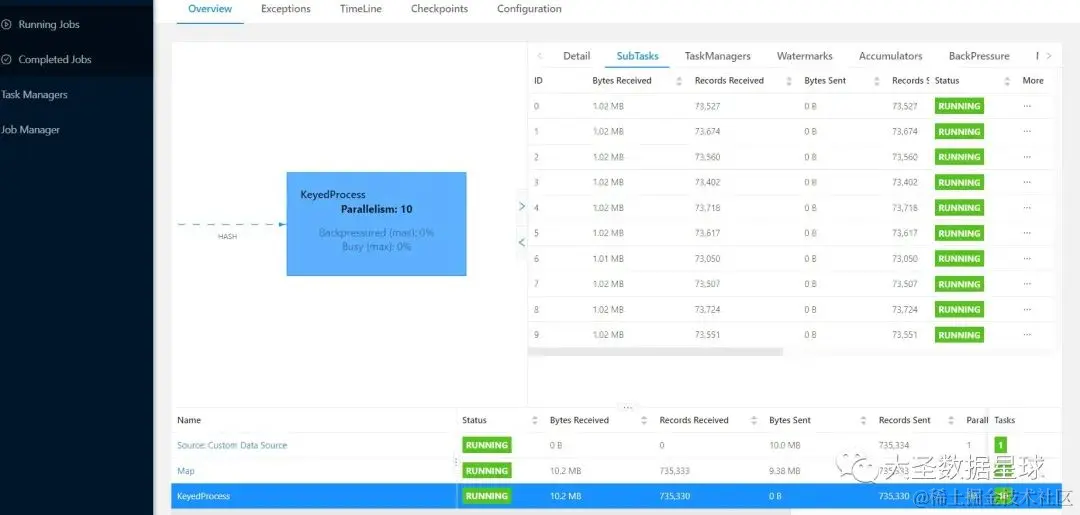Sort vertices by Bytes Sent bottom table

click(x=863, y=421)
